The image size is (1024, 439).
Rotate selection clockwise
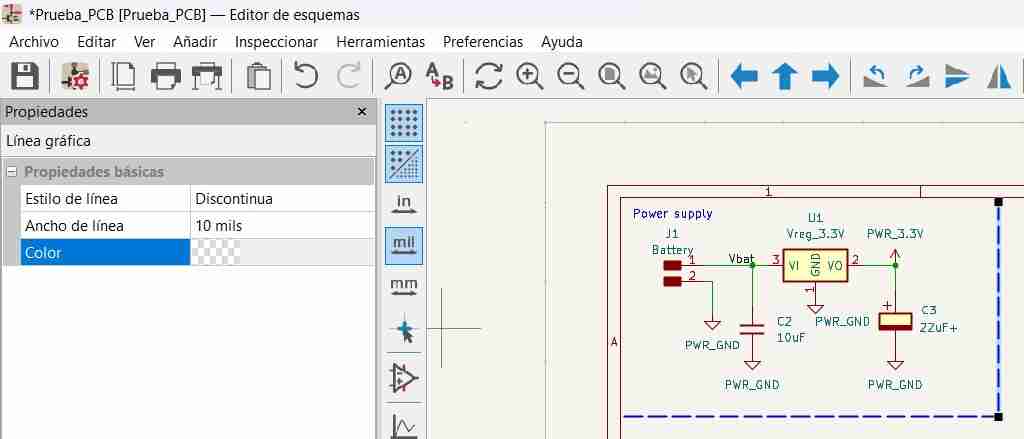917,76
